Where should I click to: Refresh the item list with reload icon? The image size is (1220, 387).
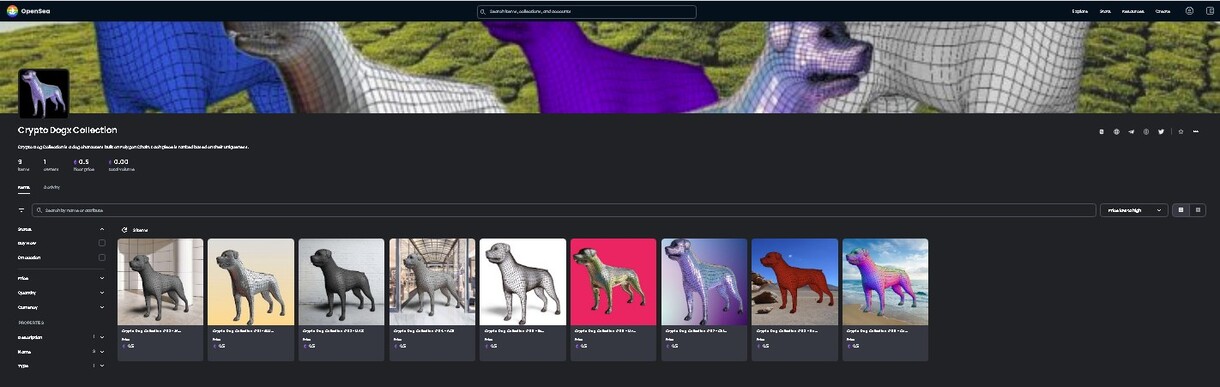[124, 230]
